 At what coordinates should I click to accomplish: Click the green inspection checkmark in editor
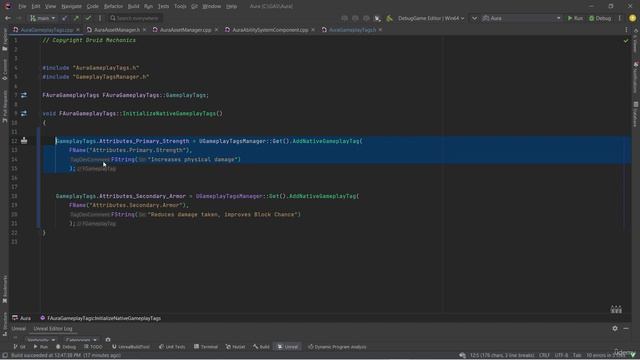coord(626,41)
